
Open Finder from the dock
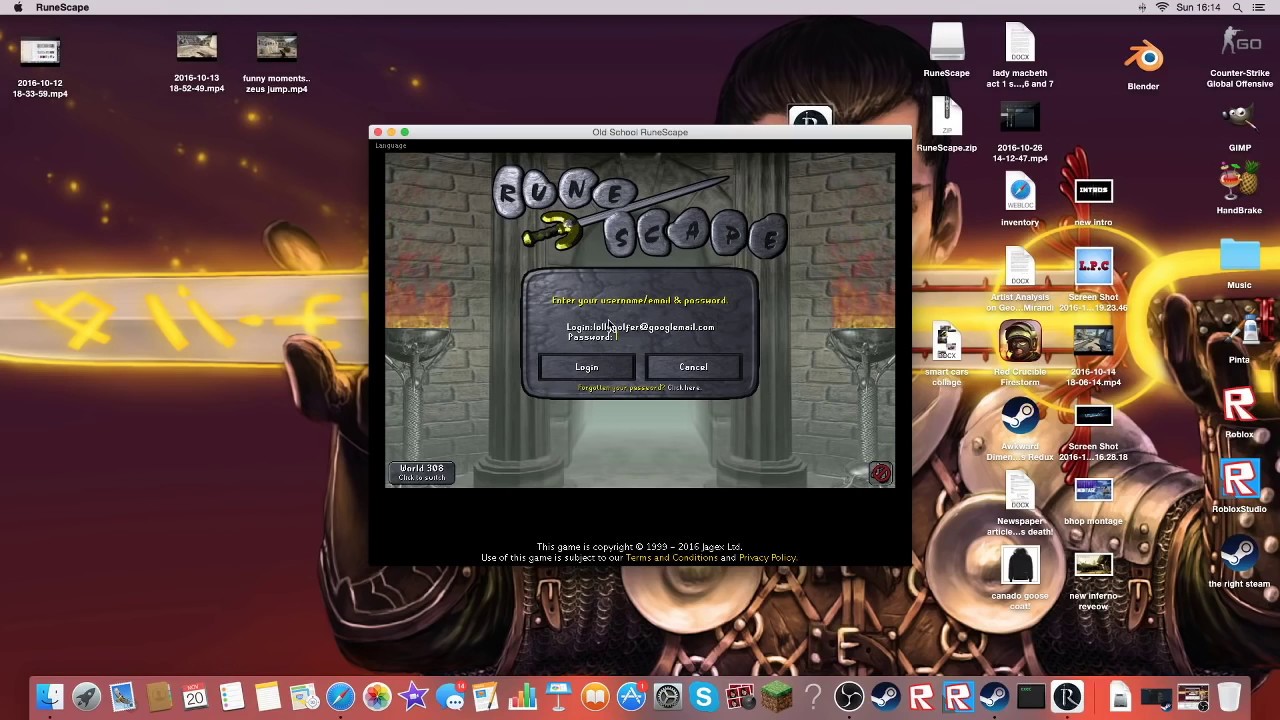click(x=50, y=696)
